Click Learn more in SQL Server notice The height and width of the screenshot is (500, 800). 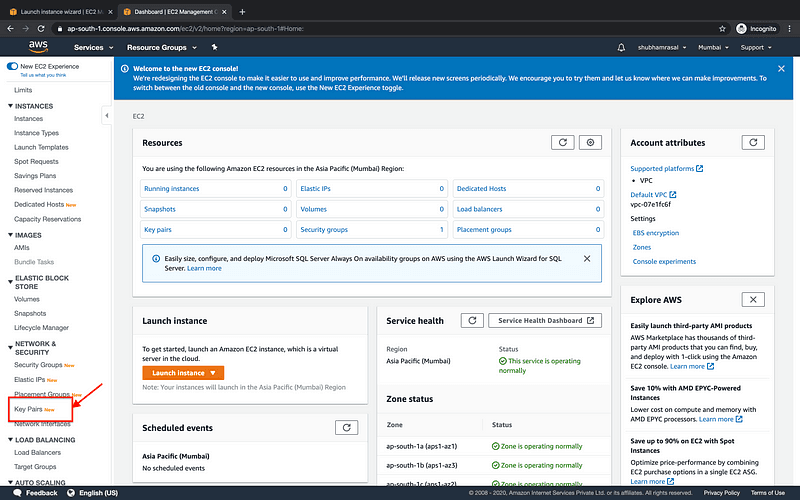coord(204,268)
